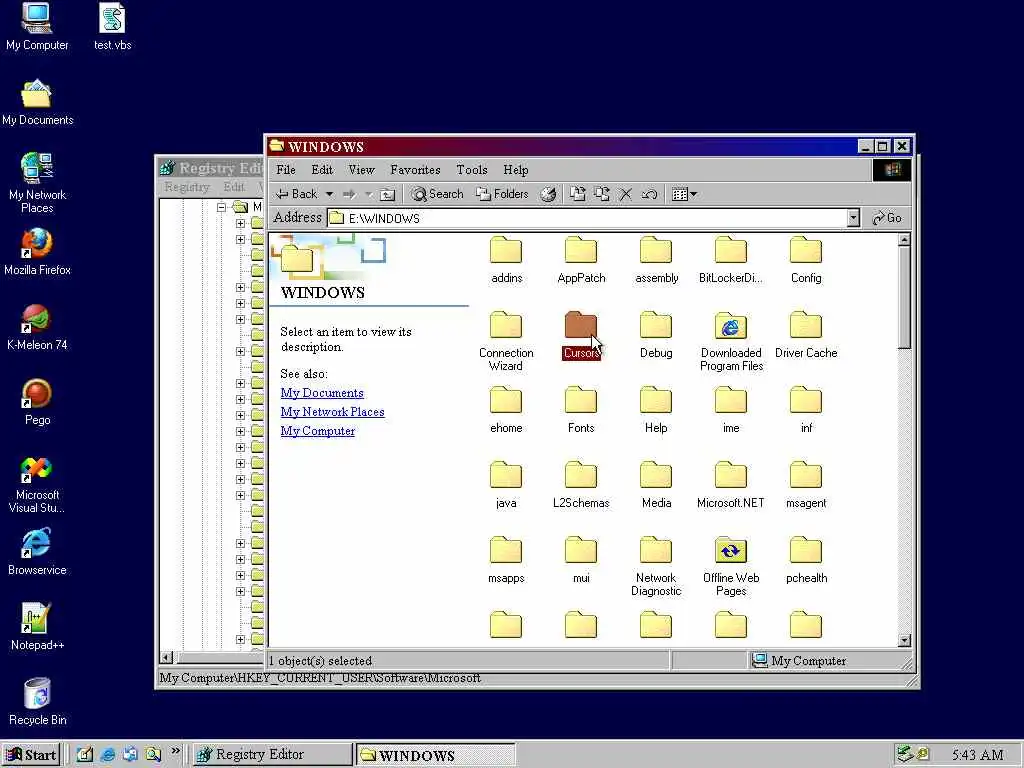
Task: Click the explorer scrollbar down arrow
Action: point(904,641)
